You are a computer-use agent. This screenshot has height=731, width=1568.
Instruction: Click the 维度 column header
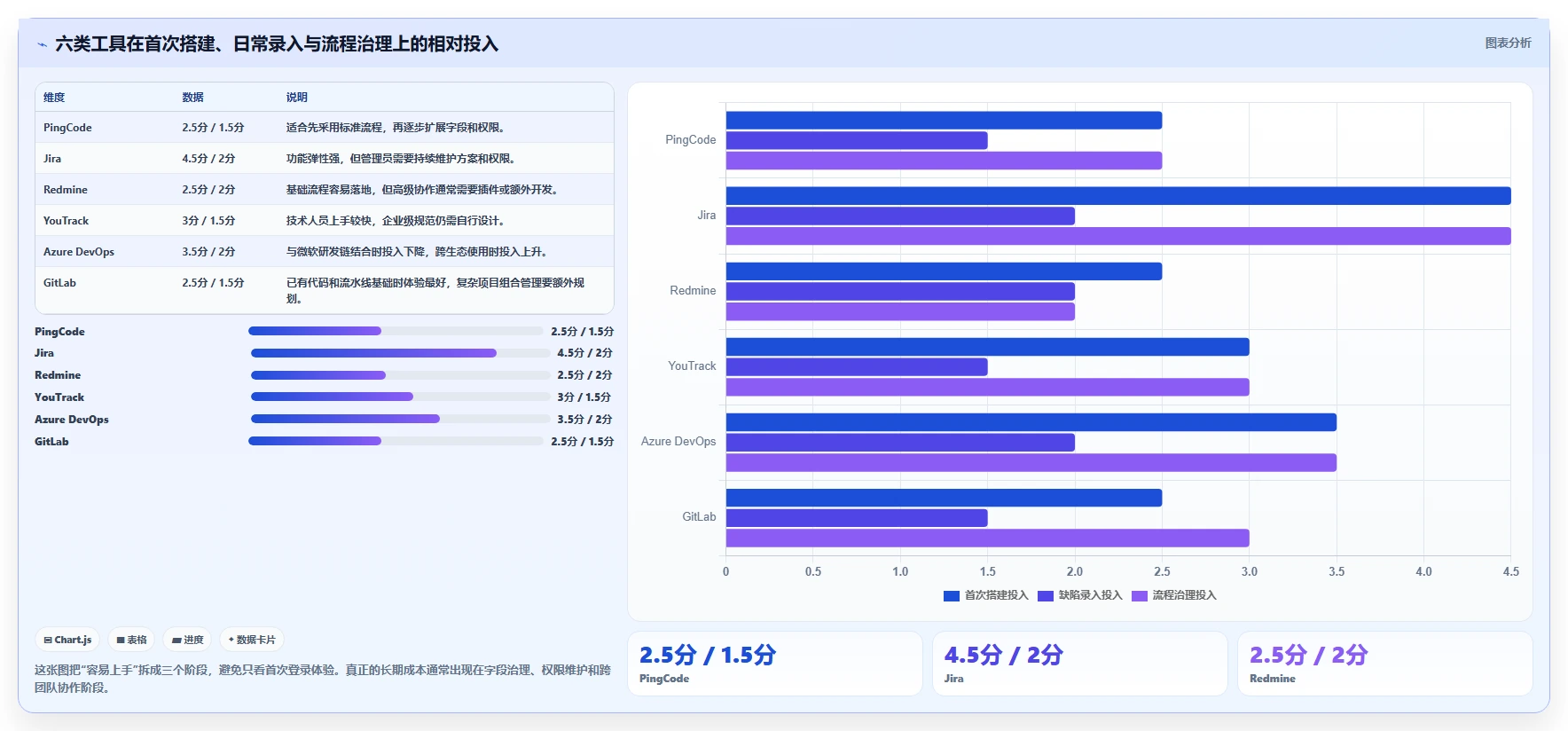54,98
